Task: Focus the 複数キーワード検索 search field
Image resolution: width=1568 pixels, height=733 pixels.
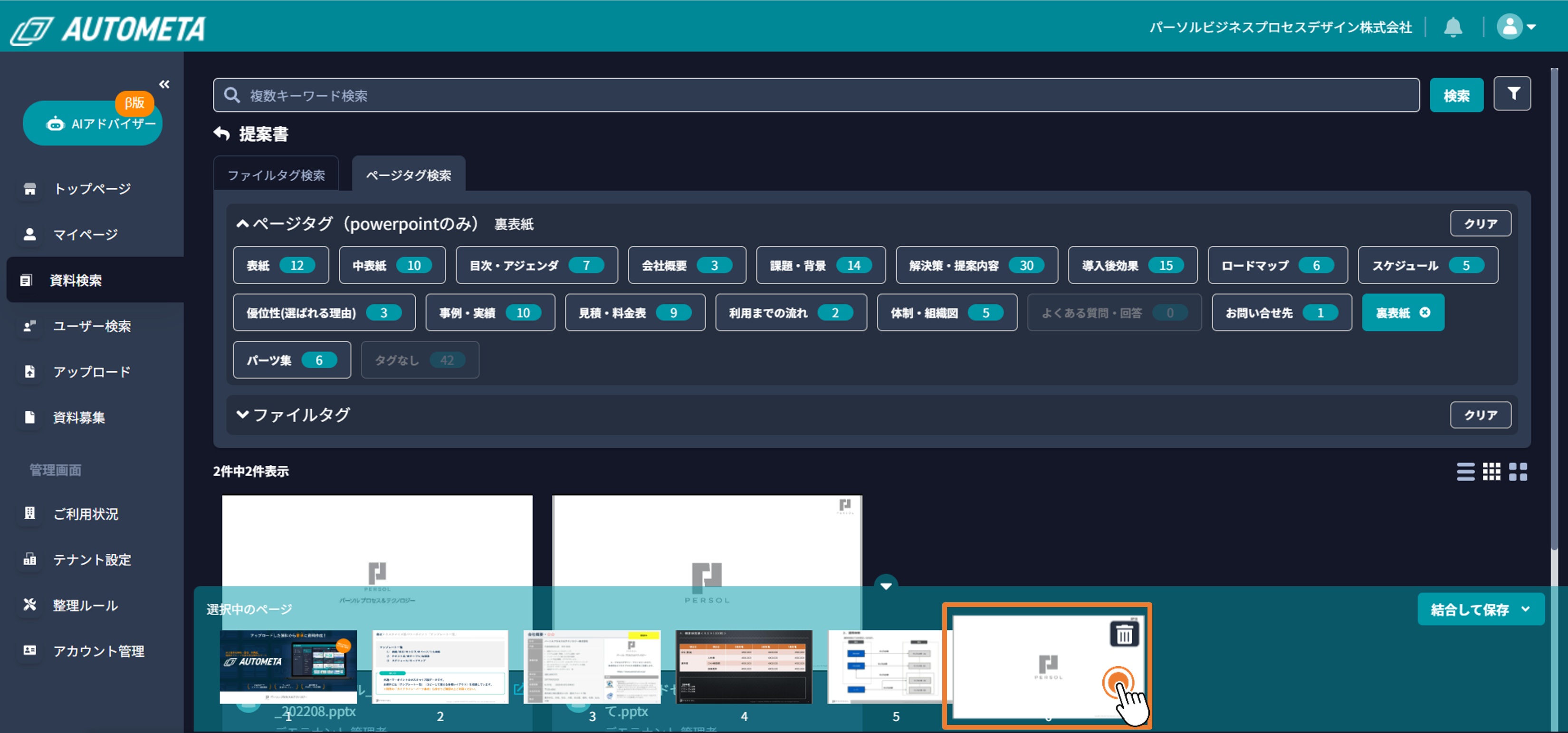Action: click(816, 95)
